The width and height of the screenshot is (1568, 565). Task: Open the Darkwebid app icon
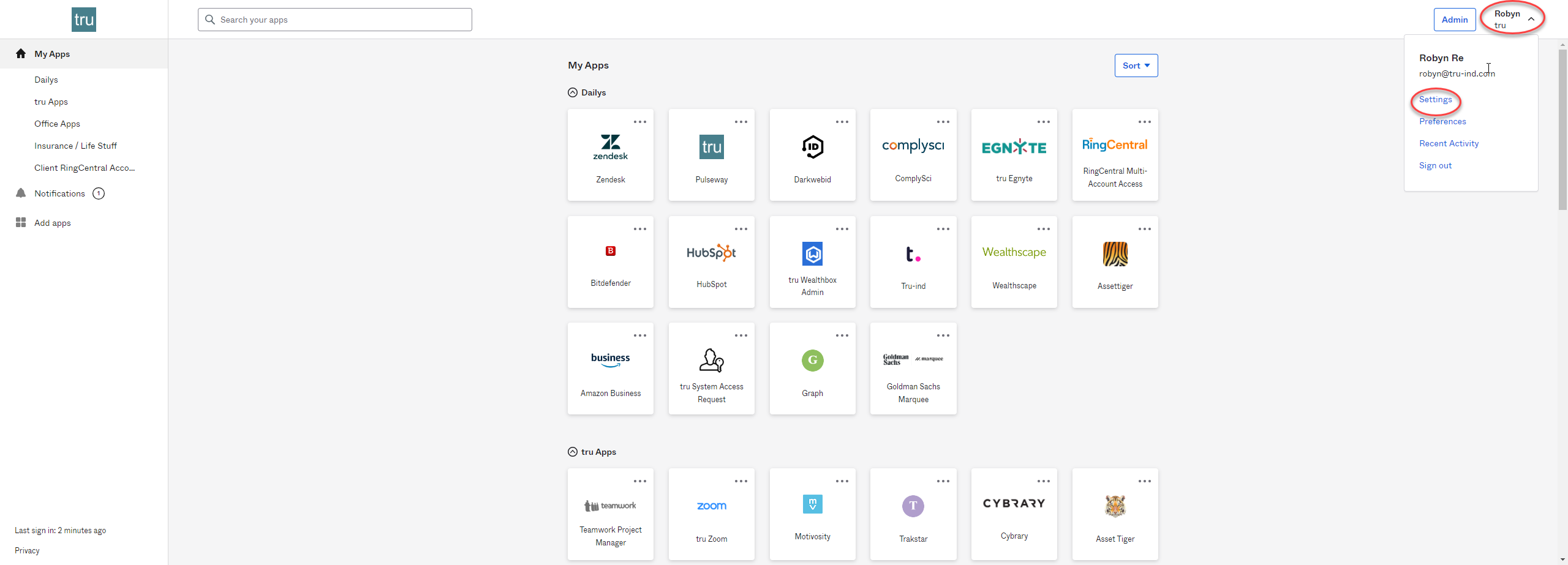coord(812,147)
